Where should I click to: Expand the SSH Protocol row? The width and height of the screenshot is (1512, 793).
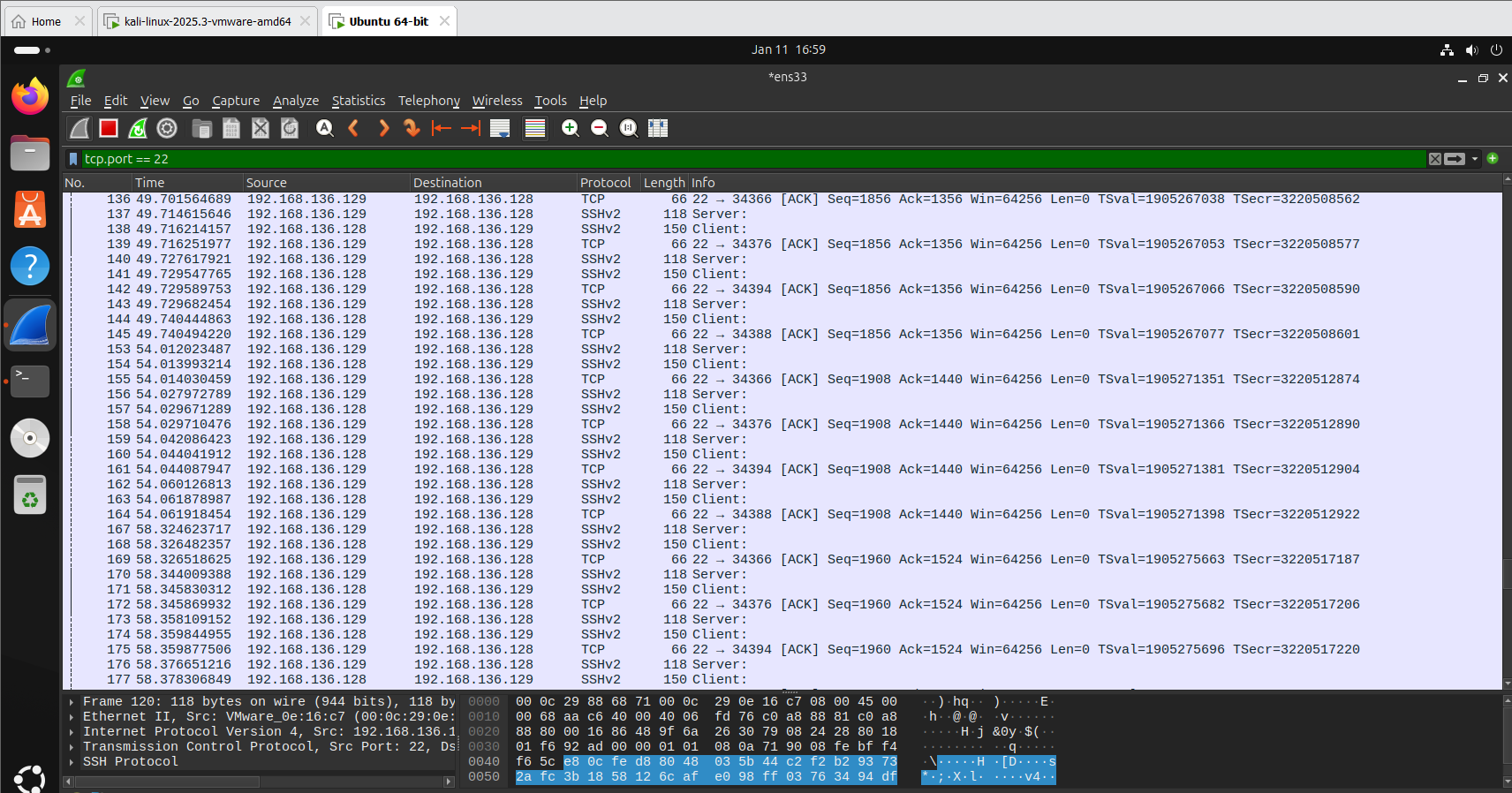point(71,762)
